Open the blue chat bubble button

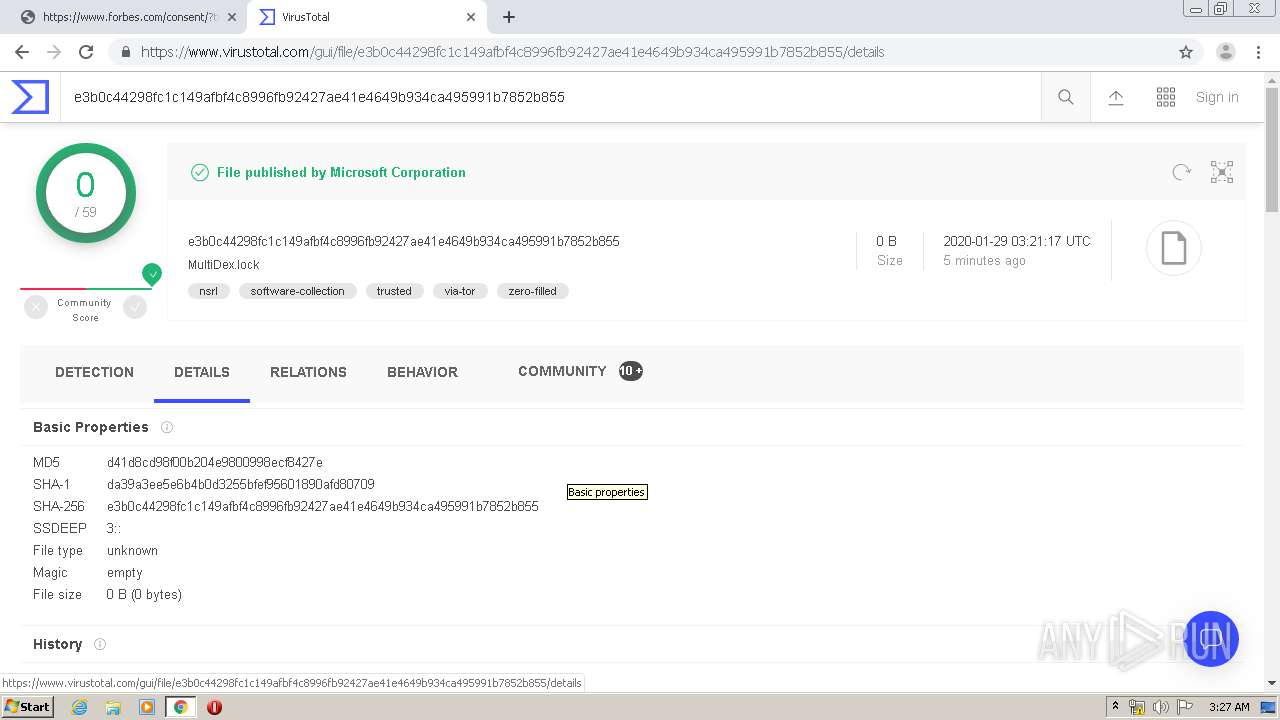point(1211,639)
